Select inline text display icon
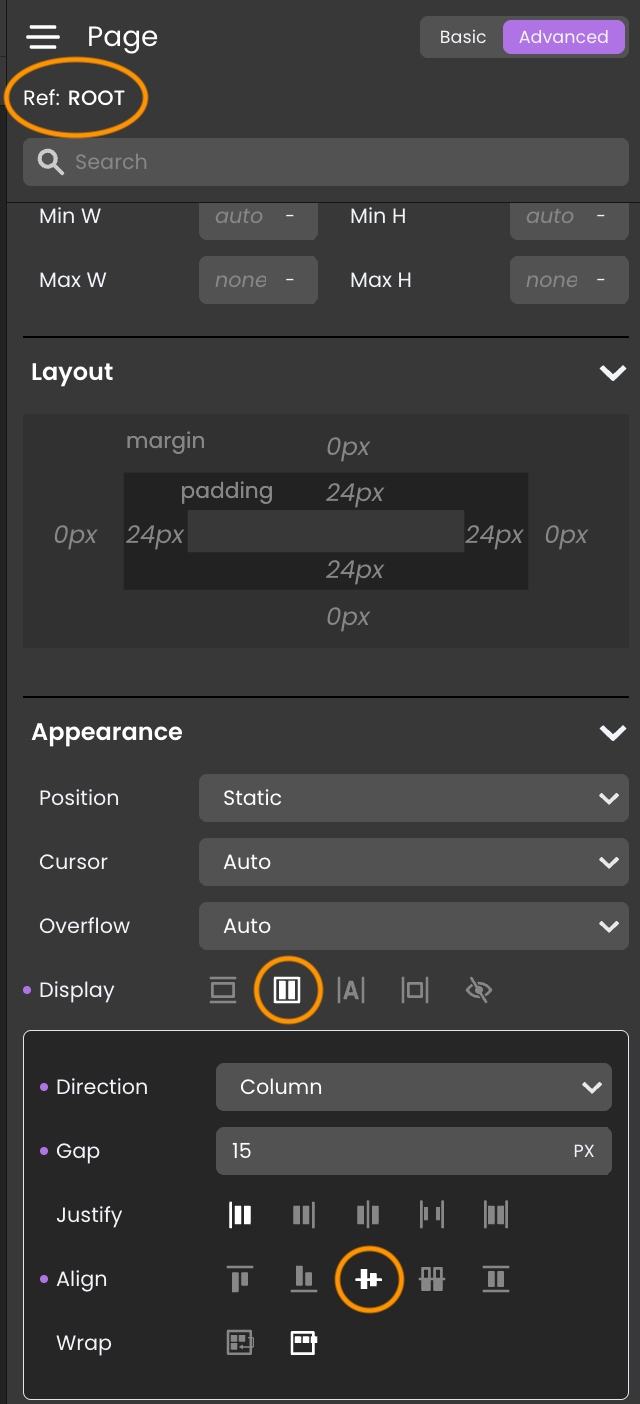640x1404 pixels. point(351,991)
